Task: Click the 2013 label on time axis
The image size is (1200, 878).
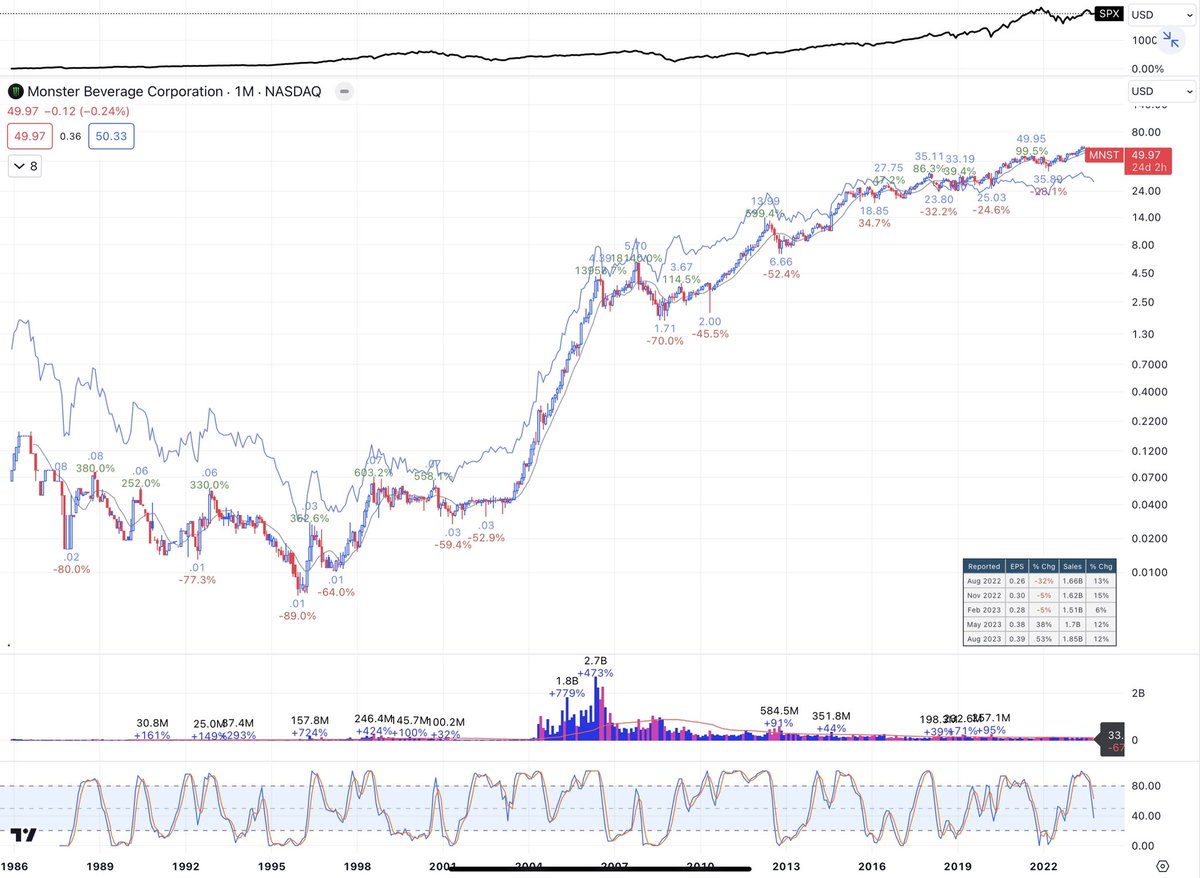Action: (x=787, y=866)
